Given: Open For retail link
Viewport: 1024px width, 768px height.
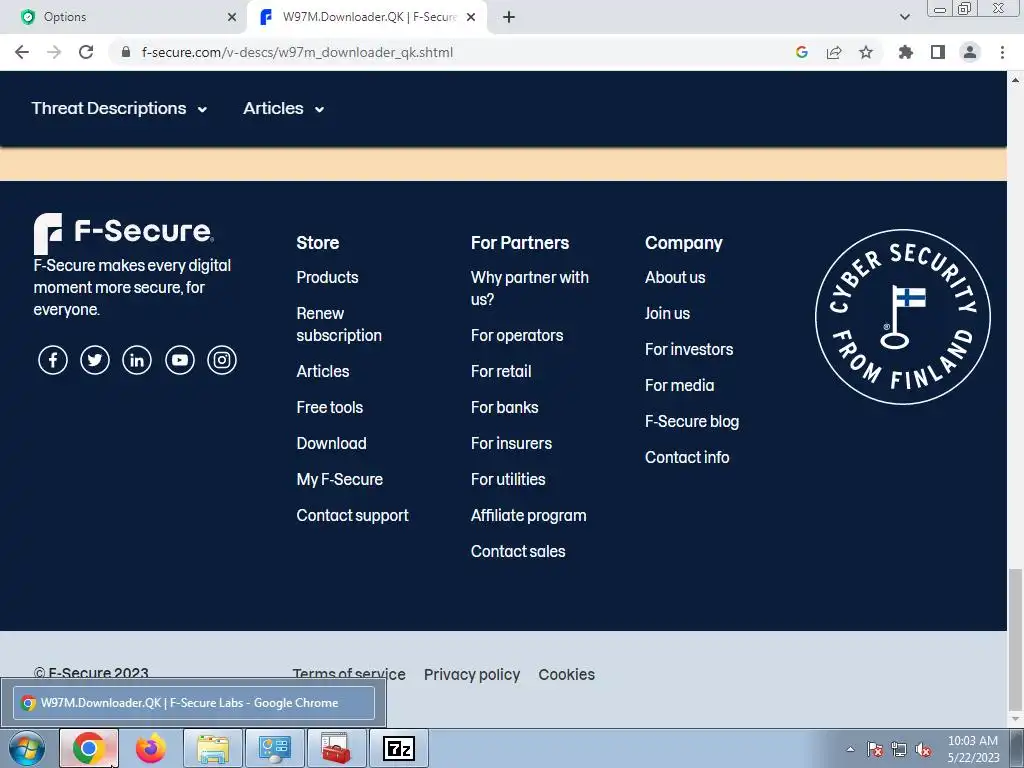Looking at the screenshot, I should 501,372.
